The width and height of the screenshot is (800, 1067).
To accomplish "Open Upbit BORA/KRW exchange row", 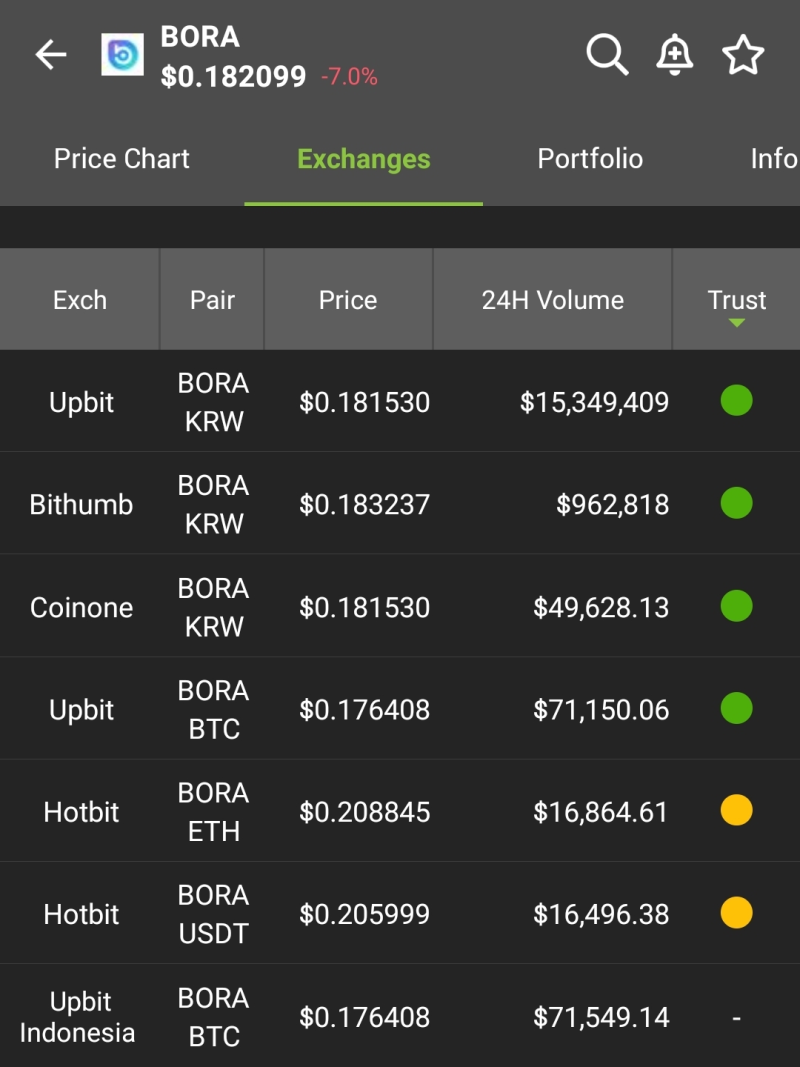I will (x=82, y=403).
